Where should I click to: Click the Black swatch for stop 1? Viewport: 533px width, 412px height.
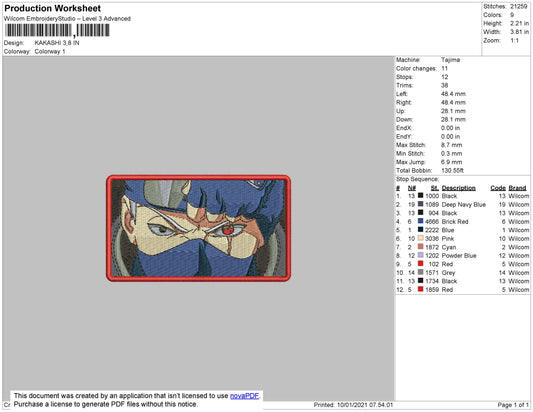(x=420, y=195)
